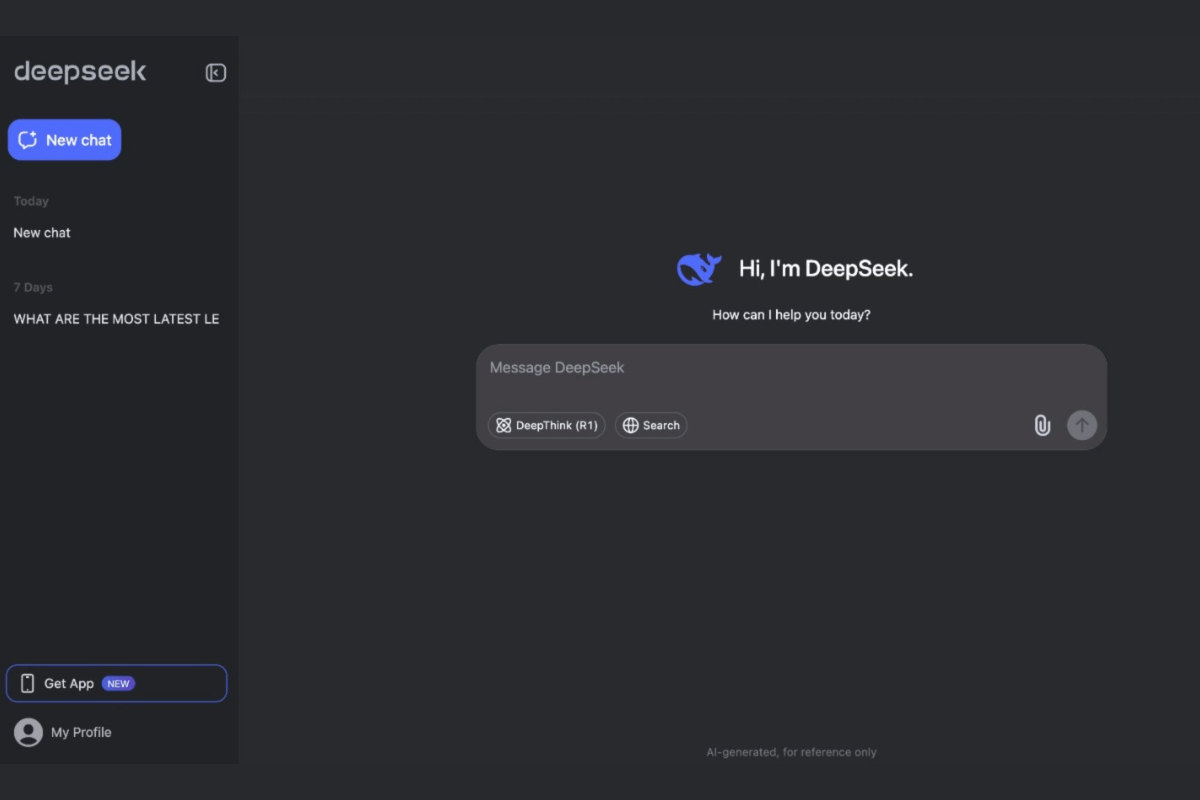Click "AI-generated, for reference only" footer text

click(x=791, y=752)
